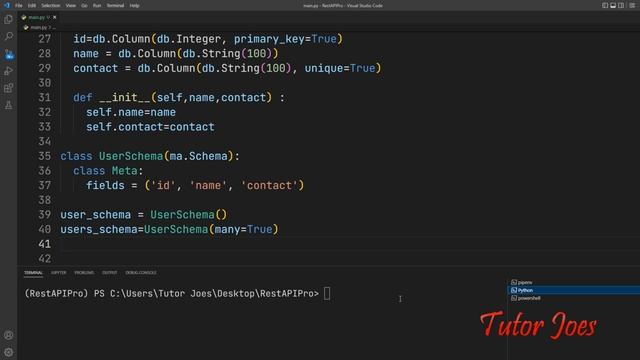
Task: Click 'primary_key' on line 27
Action: (269, 39)
